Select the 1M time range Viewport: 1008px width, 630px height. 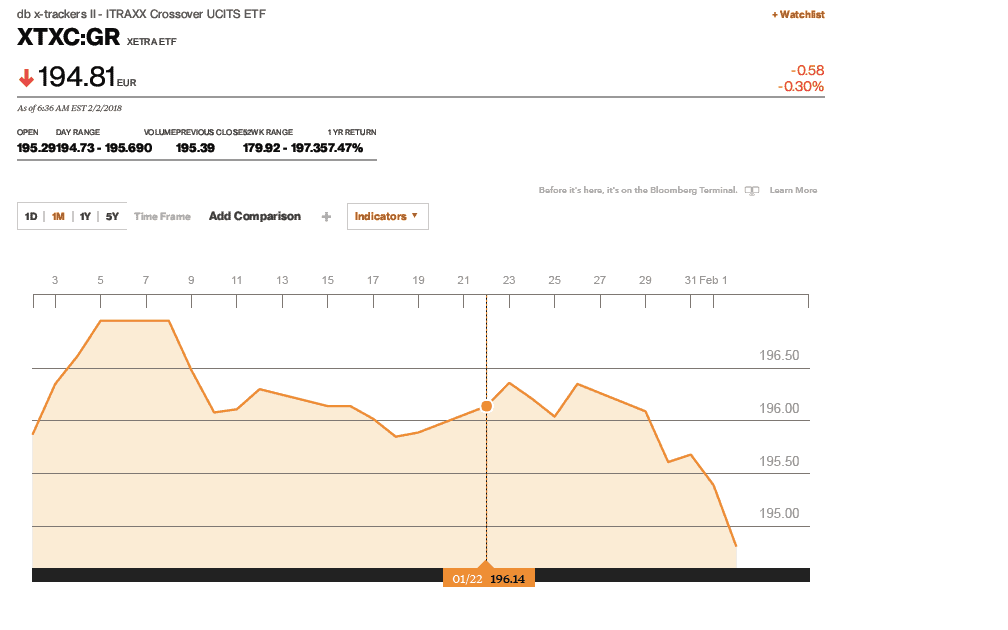tap(58, 217)
